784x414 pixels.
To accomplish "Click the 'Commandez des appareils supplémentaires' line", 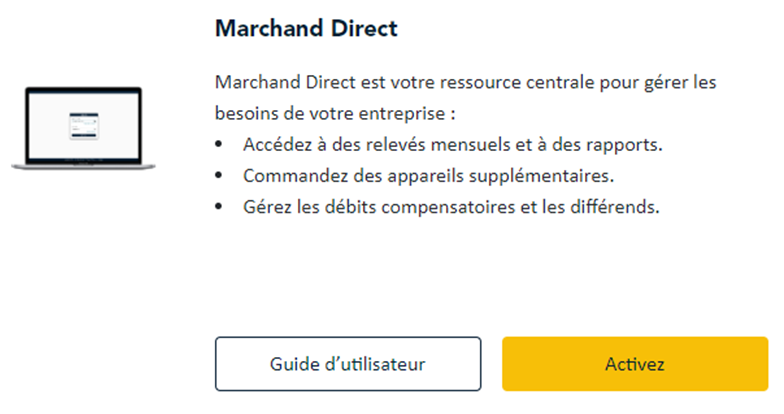I will point(428,176).
